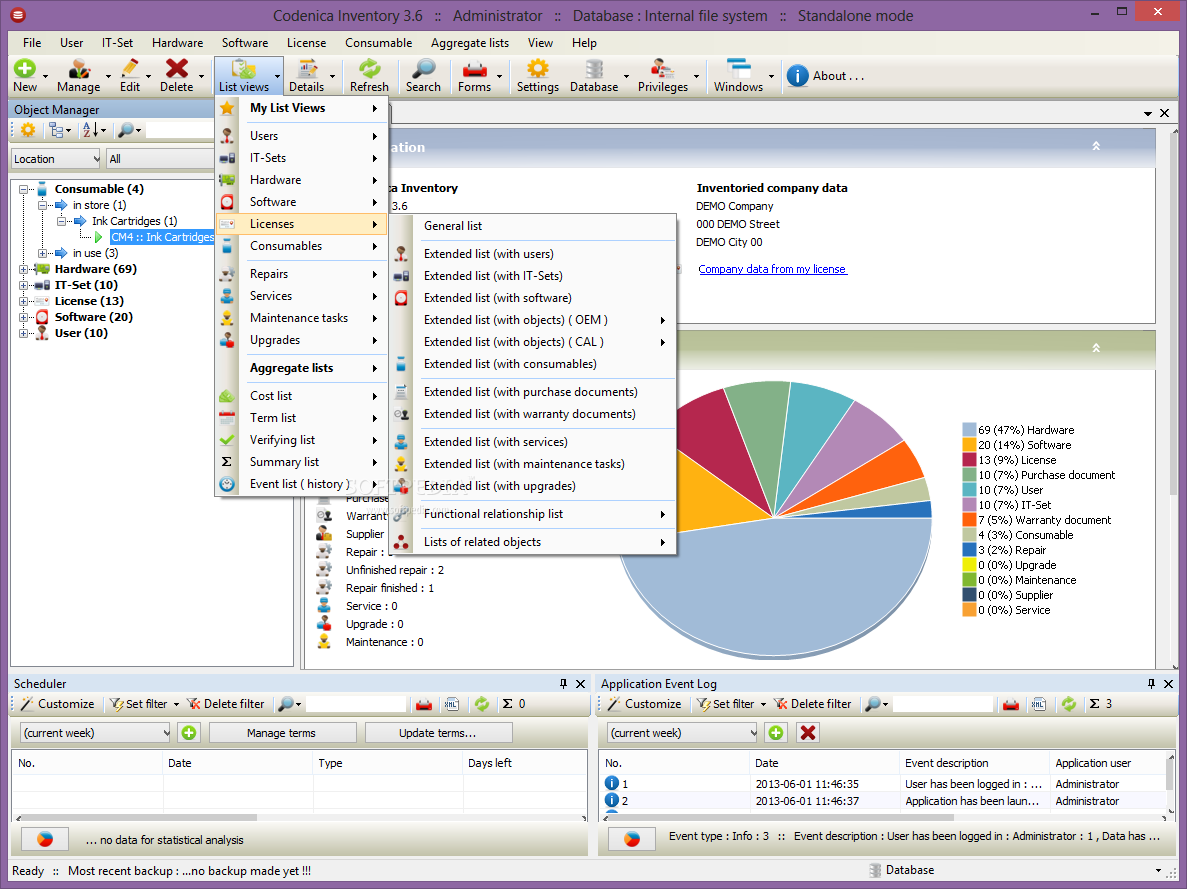The height and width of the screenshot is (889, 1187).
Task: Expand the License (13) tree node
Action: [x=23, y=301]
